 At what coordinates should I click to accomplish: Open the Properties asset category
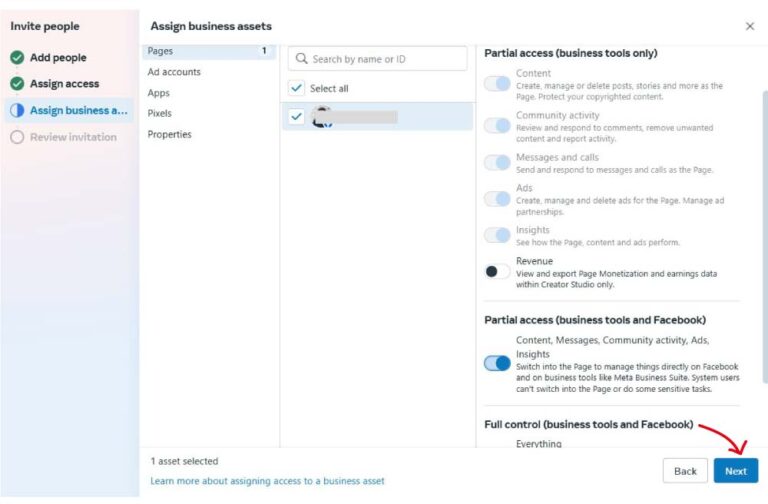169,134
